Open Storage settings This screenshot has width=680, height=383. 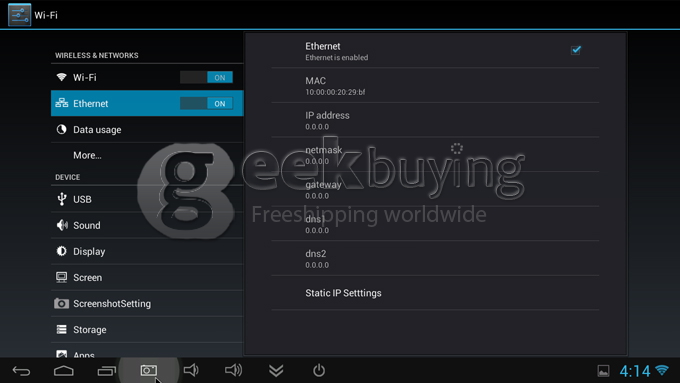[x=147, y=329]
